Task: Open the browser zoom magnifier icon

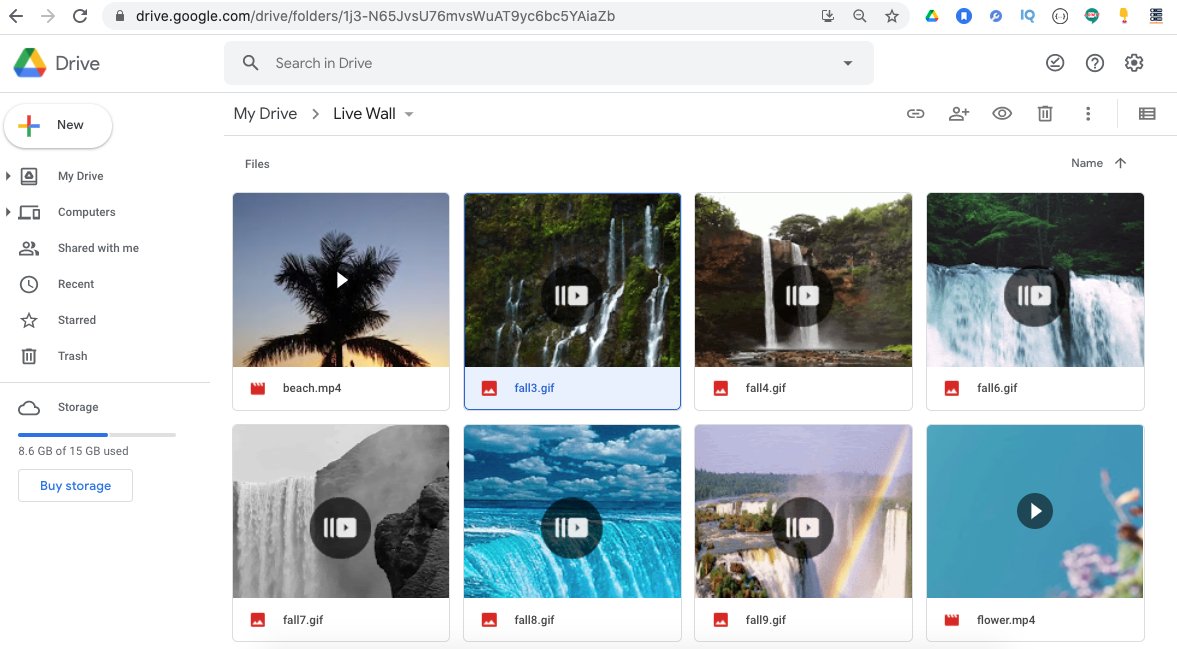Action: click(859, 16)
